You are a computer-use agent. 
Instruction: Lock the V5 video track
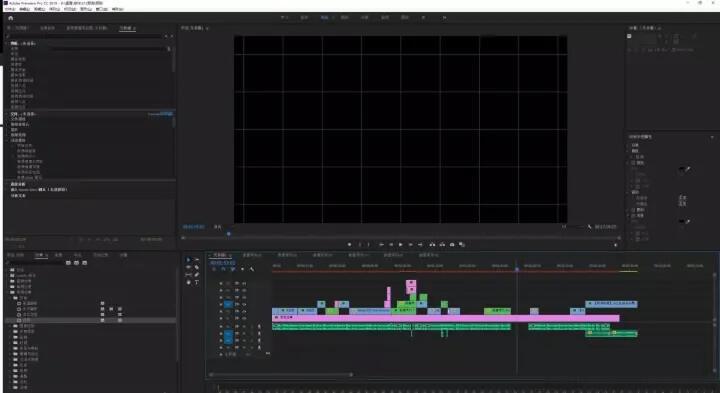(221, 291)
